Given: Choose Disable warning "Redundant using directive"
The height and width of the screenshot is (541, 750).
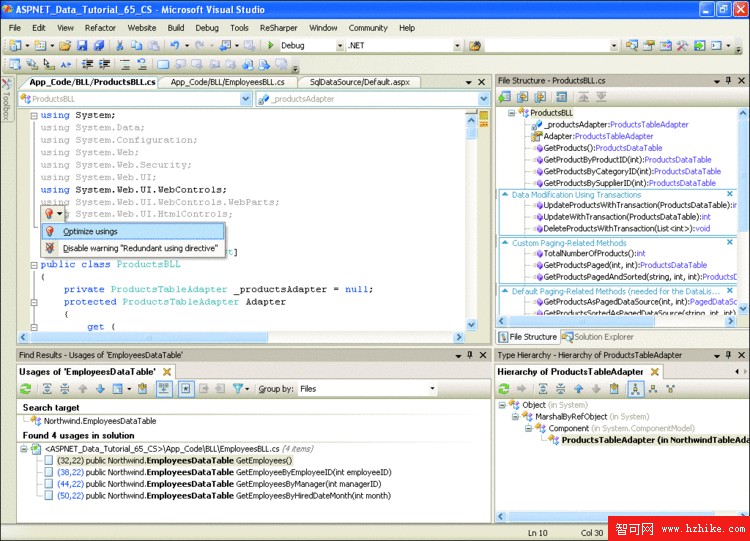Looking at the screenshot, I should click(x=140, y=248).
